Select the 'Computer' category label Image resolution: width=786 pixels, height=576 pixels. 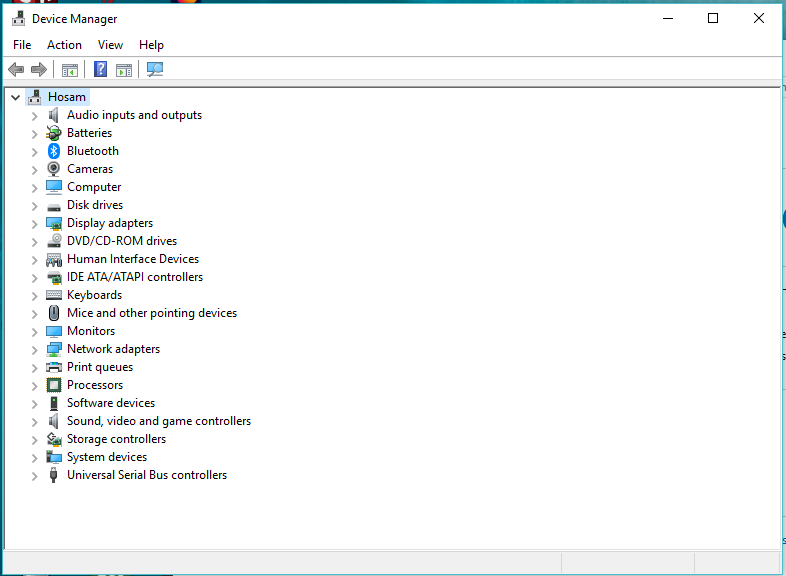click(x=94, y=187)
